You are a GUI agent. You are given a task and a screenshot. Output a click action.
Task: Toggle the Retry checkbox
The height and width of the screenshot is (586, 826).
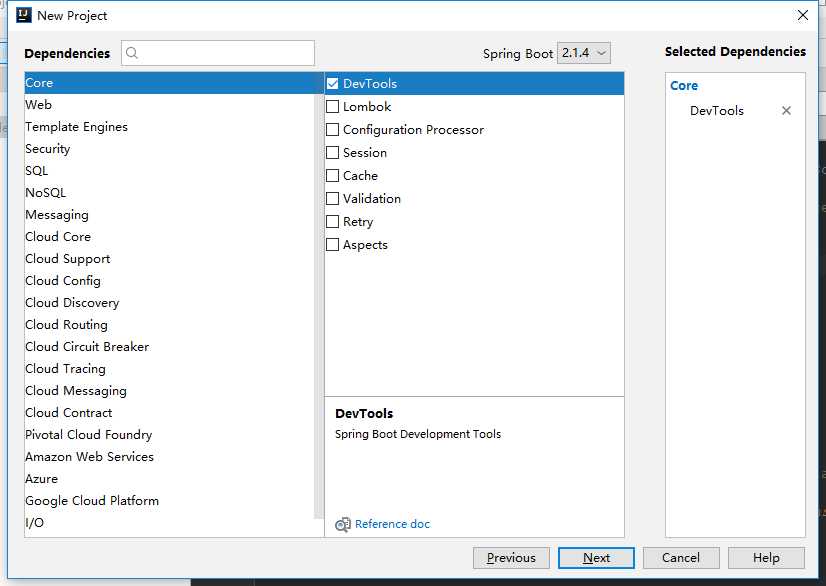(332, 222)
